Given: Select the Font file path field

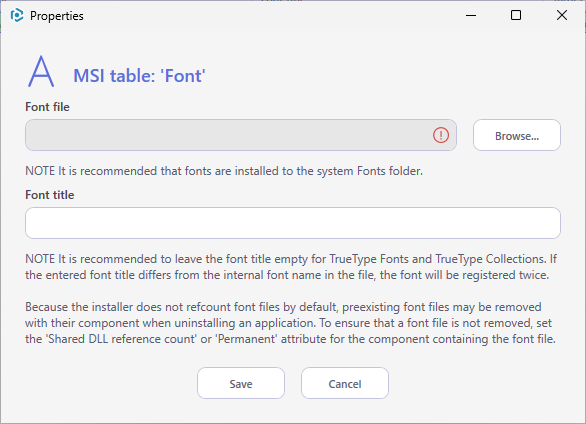Looking at the screenshot, I should point(241,135).
